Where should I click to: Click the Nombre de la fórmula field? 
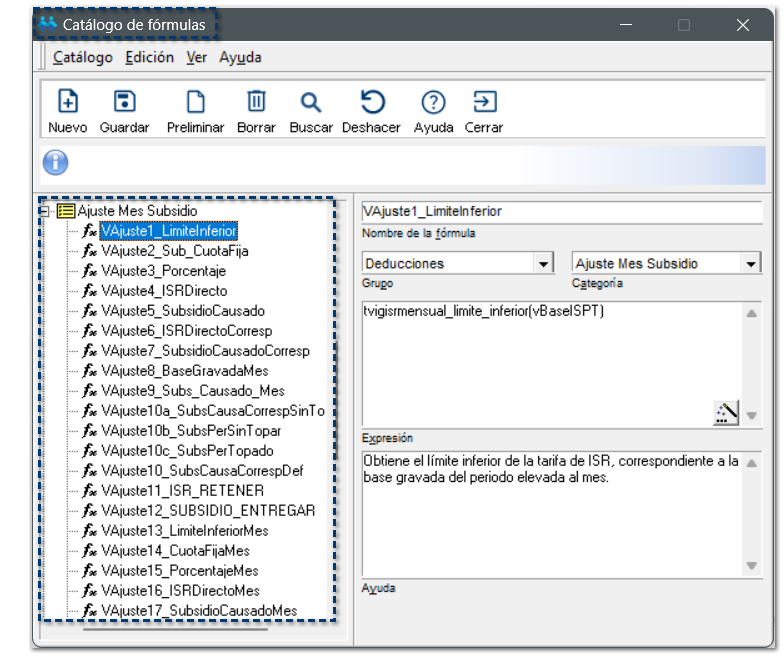[x=560, y=212]
